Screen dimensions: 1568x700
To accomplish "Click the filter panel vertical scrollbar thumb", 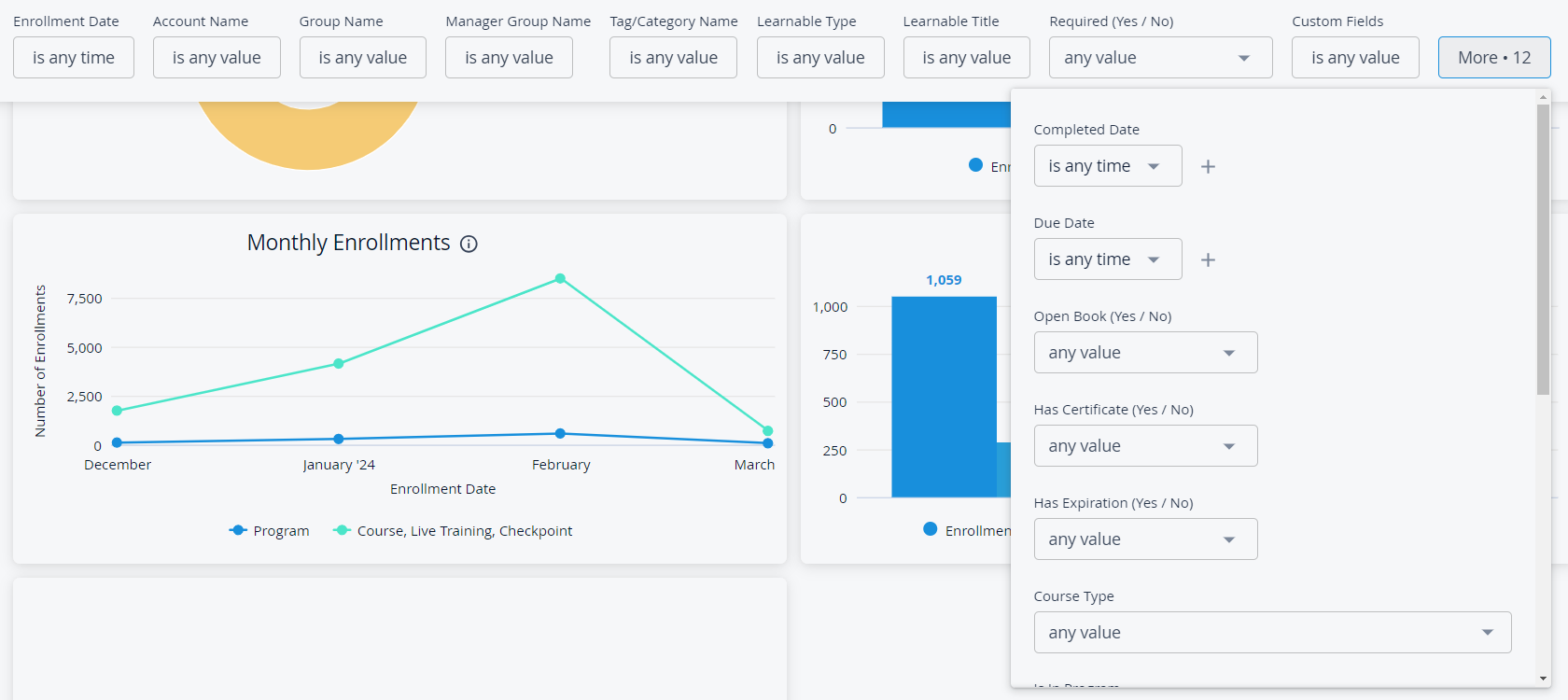I will [x=1543, y=249].
